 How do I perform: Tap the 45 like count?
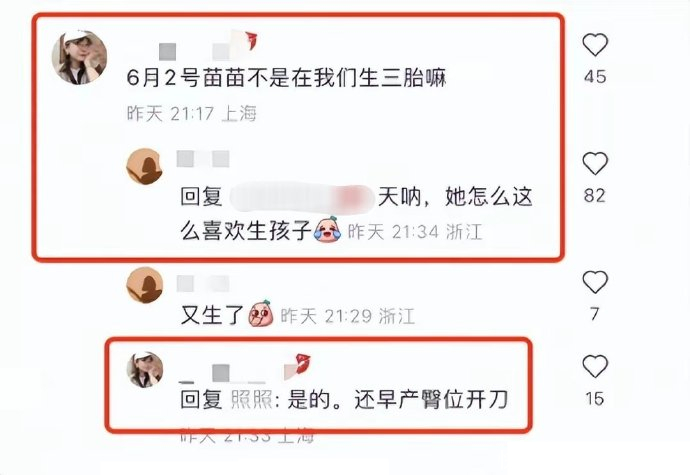(595, 77)
